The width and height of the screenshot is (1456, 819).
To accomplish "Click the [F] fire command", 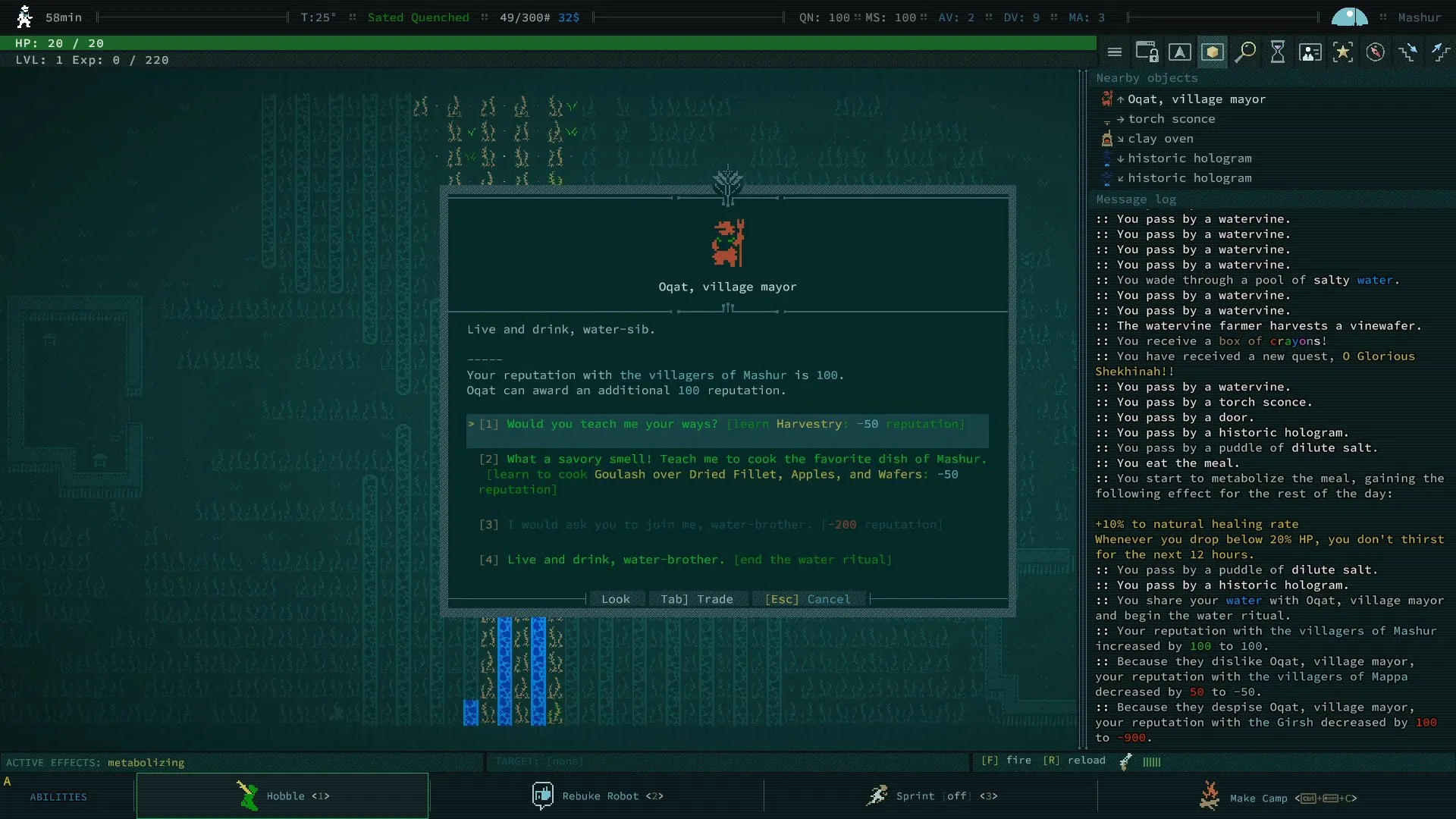I will coord(1006,761).
